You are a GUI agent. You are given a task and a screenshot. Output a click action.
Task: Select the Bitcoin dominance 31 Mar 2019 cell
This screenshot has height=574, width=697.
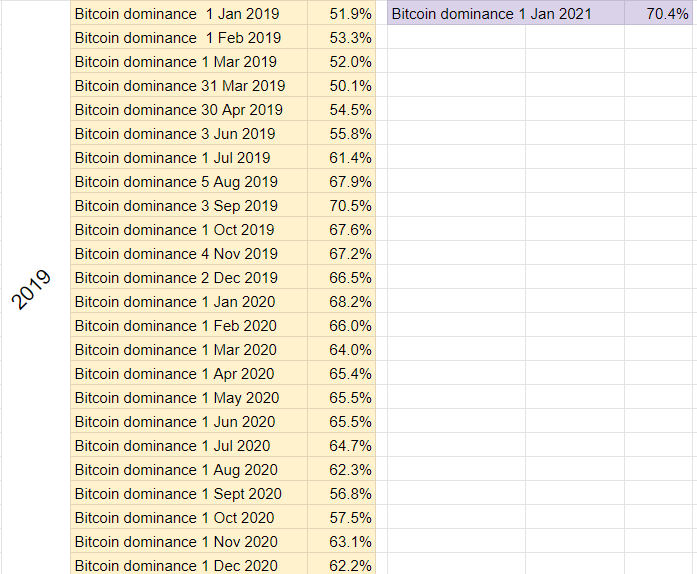pos(189,85)
